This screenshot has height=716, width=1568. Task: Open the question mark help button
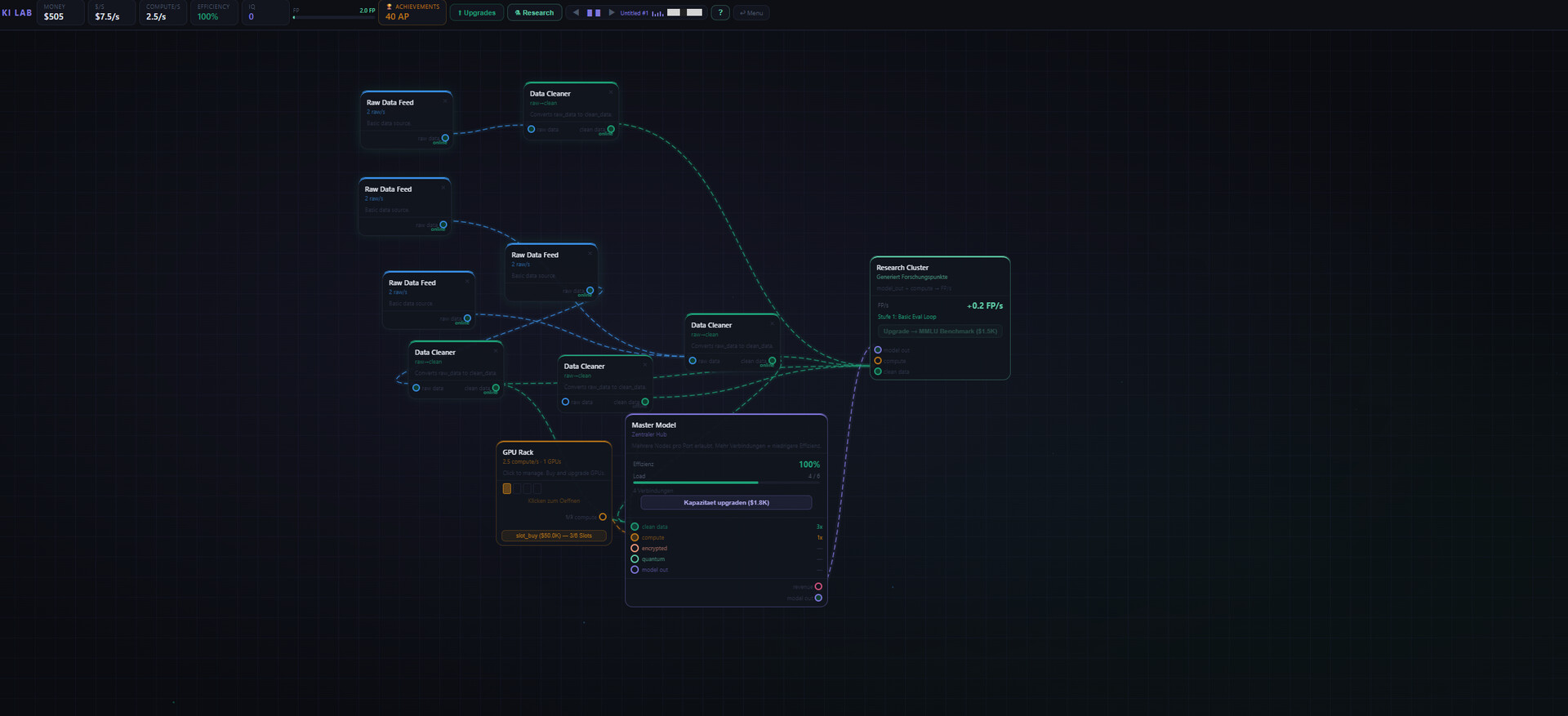tap(719, 13)
